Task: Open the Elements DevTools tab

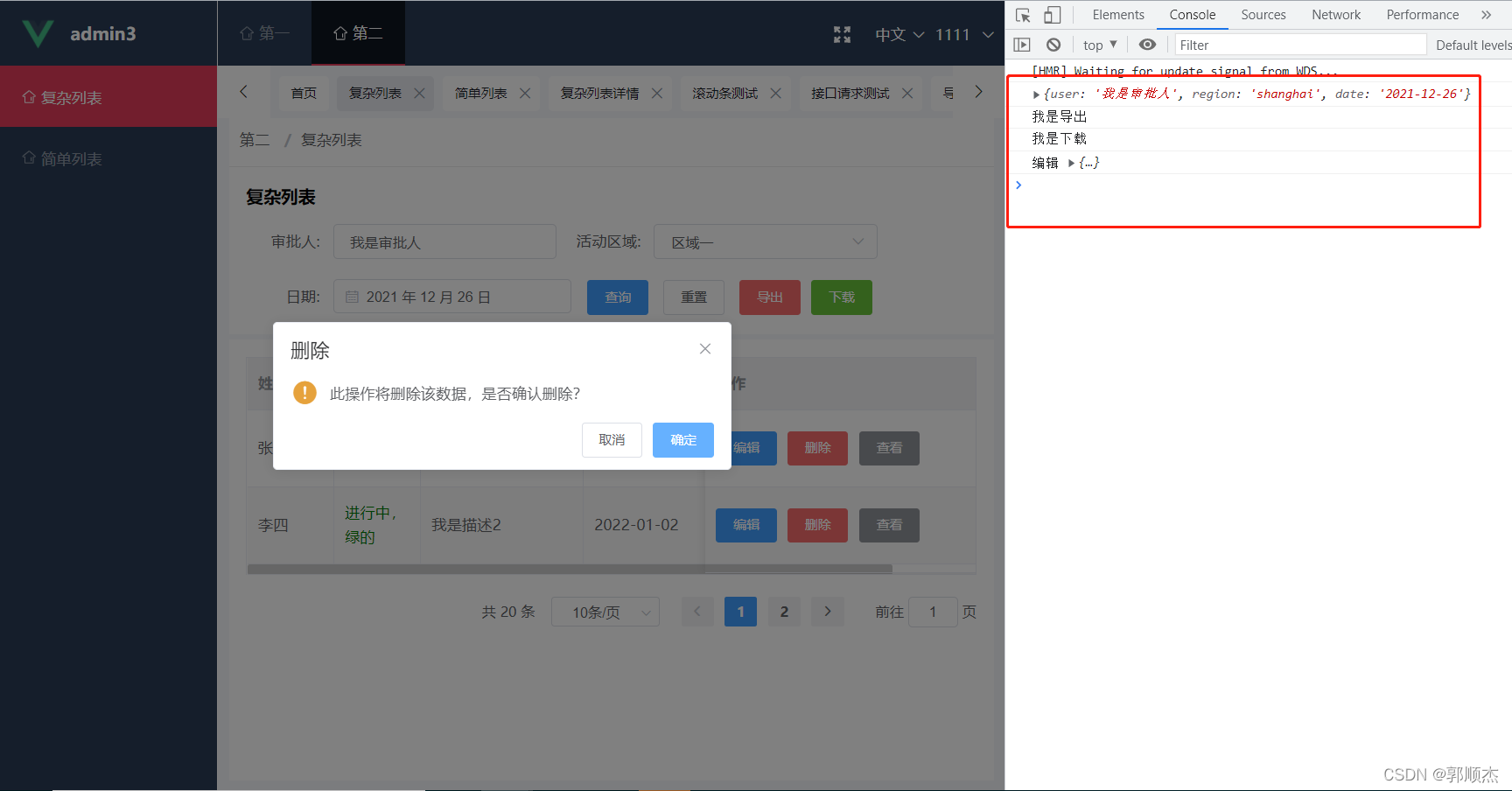Action: (x=1117, y=15)
